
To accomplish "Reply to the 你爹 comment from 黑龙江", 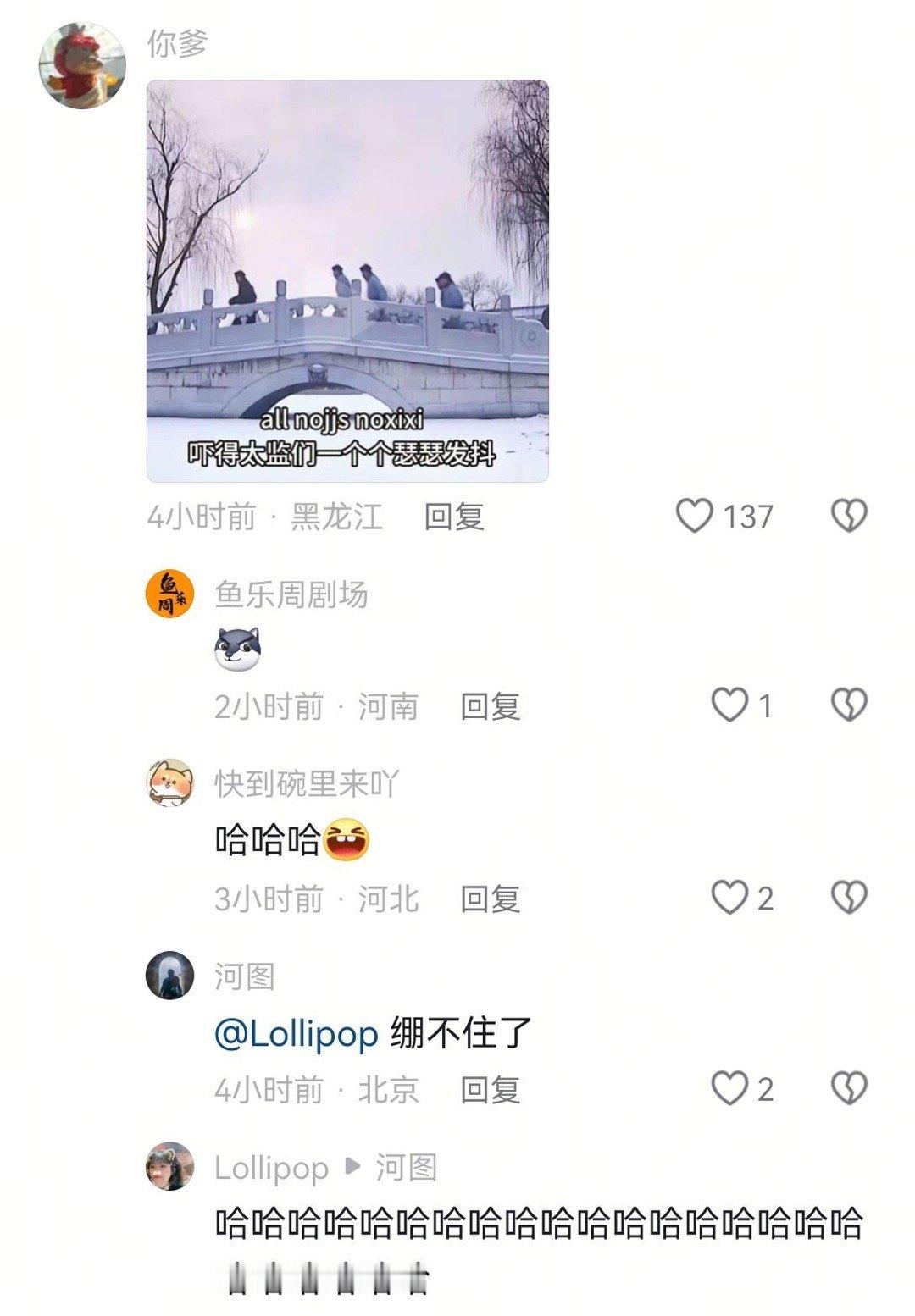I will tap(454, 517).
